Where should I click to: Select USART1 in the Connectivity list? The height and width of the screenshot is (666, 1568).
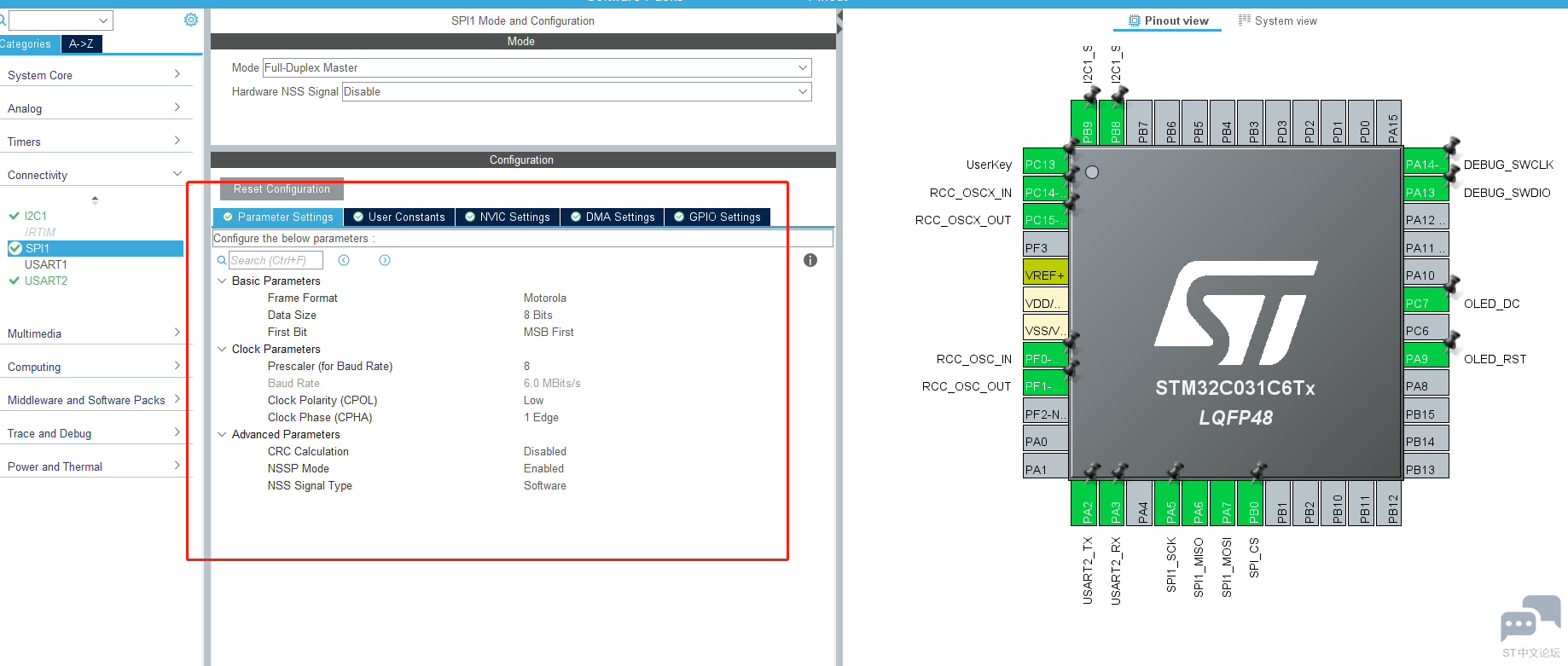pyautogui.click(x=45, y=264)
